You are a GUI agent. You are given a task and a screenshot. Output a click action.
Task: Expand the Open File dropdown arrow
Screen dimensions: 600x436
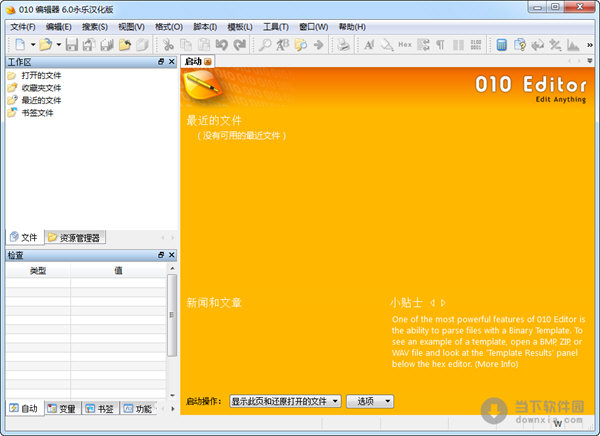pos(59,45)
